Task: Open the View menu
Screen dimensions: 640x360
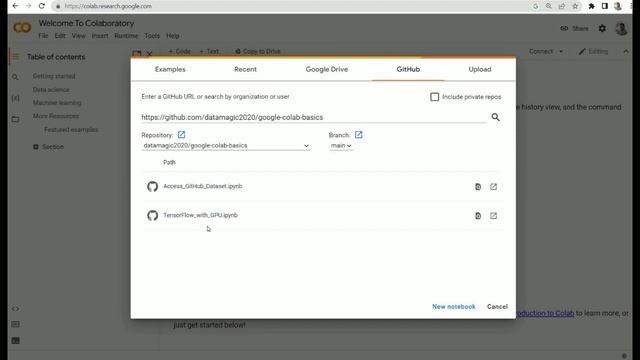Action: pyautogui.click(x=78, y=36)
